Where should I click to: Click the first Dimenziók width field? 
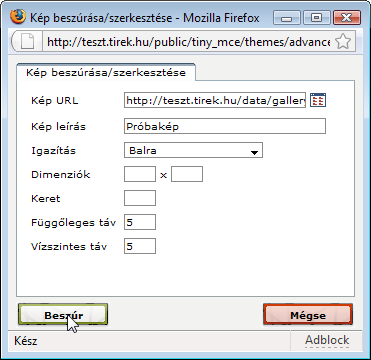coord(140,175)
